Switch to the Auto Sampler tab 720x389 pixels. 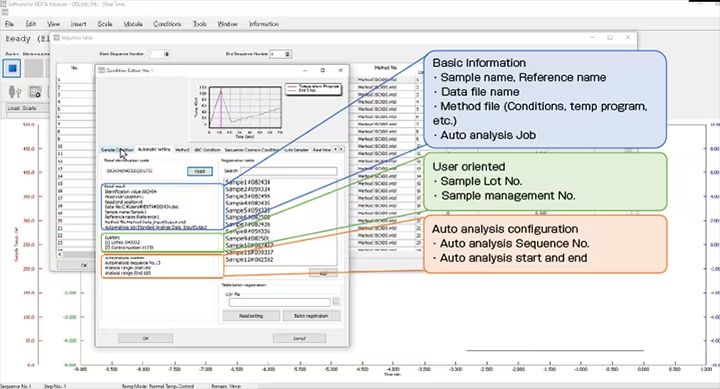click(x=296, y=150)
